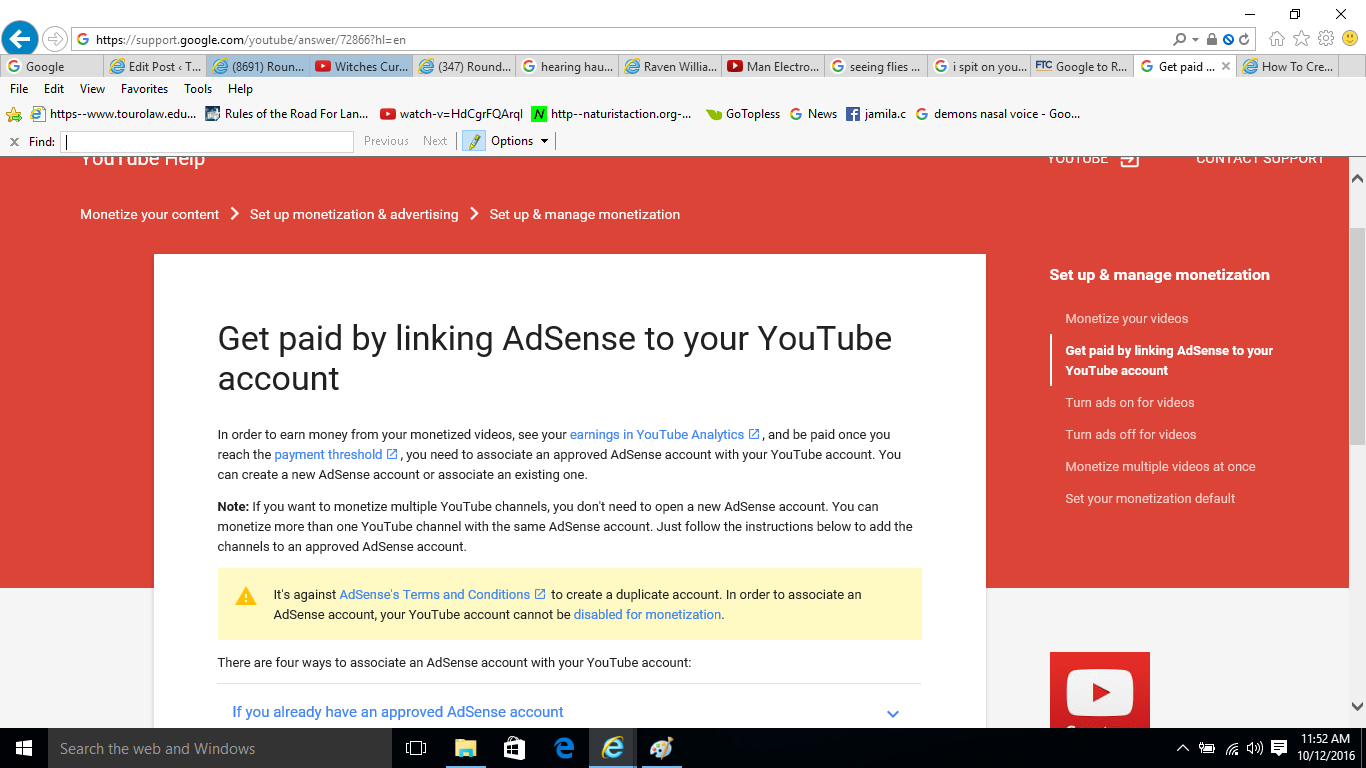
Task: Open the Windows Store taskbar icon
Action: click(x=514, y=748)
